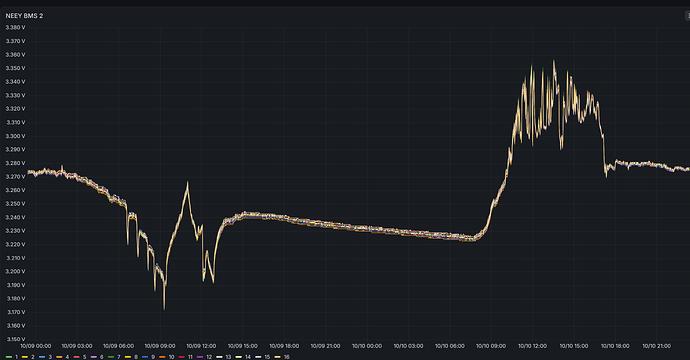Click the 10/10 21:00 time axis label

point(657,346)
